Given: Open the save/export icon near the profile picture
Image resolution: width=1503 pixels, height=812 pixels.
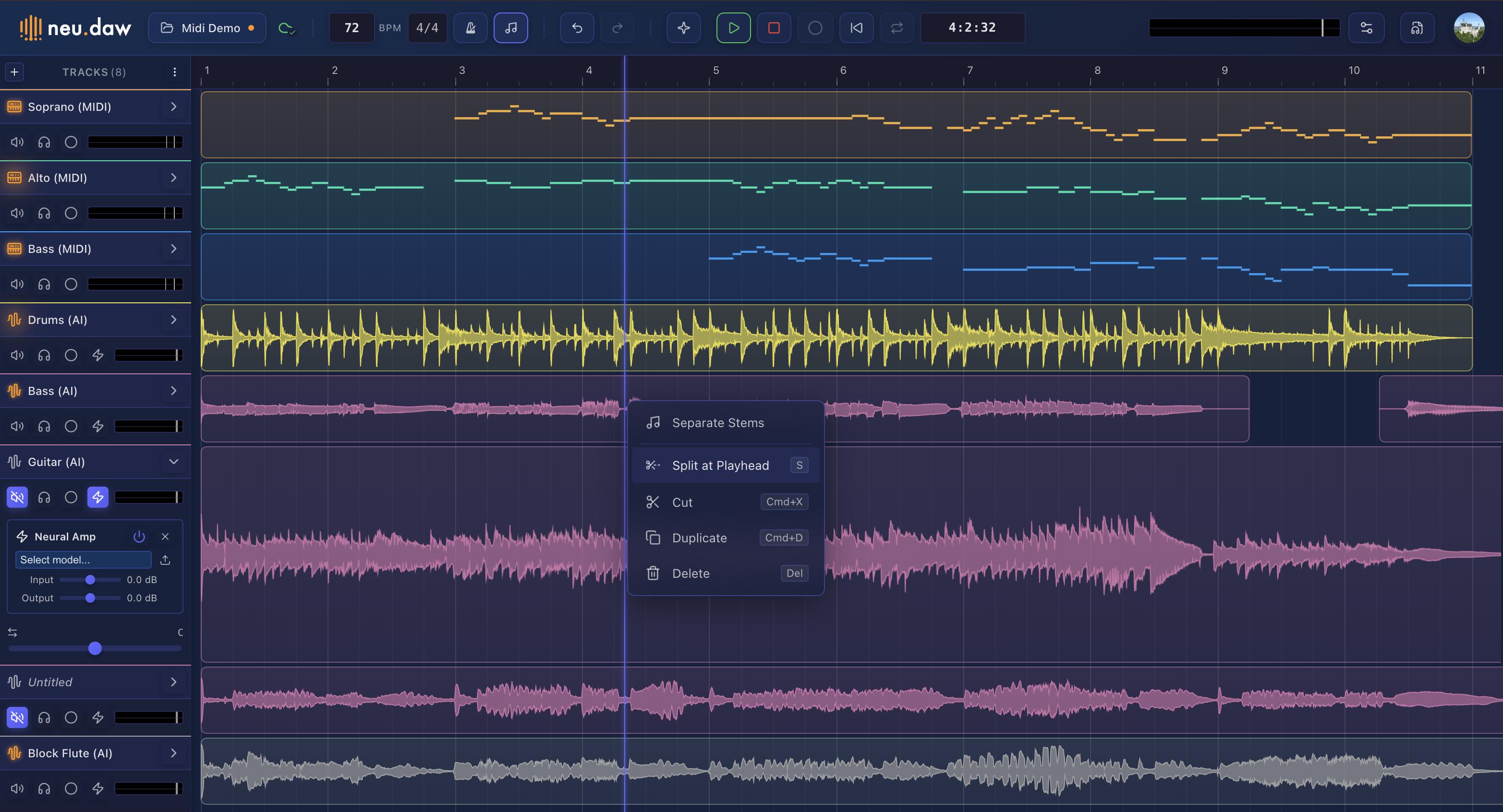Looking at the screenshot, I should (1417, 27).
